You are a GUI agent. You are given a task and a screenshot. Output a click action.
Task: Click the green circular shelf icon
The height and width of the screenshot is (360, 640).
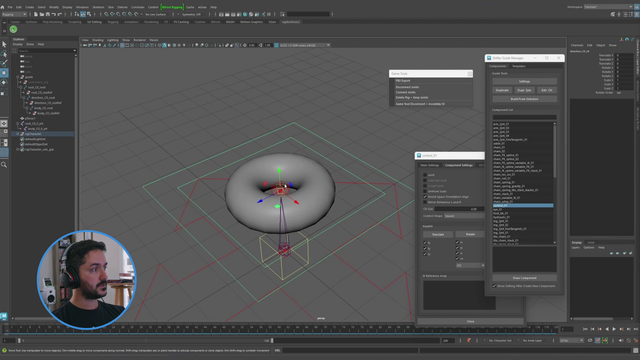13,29
